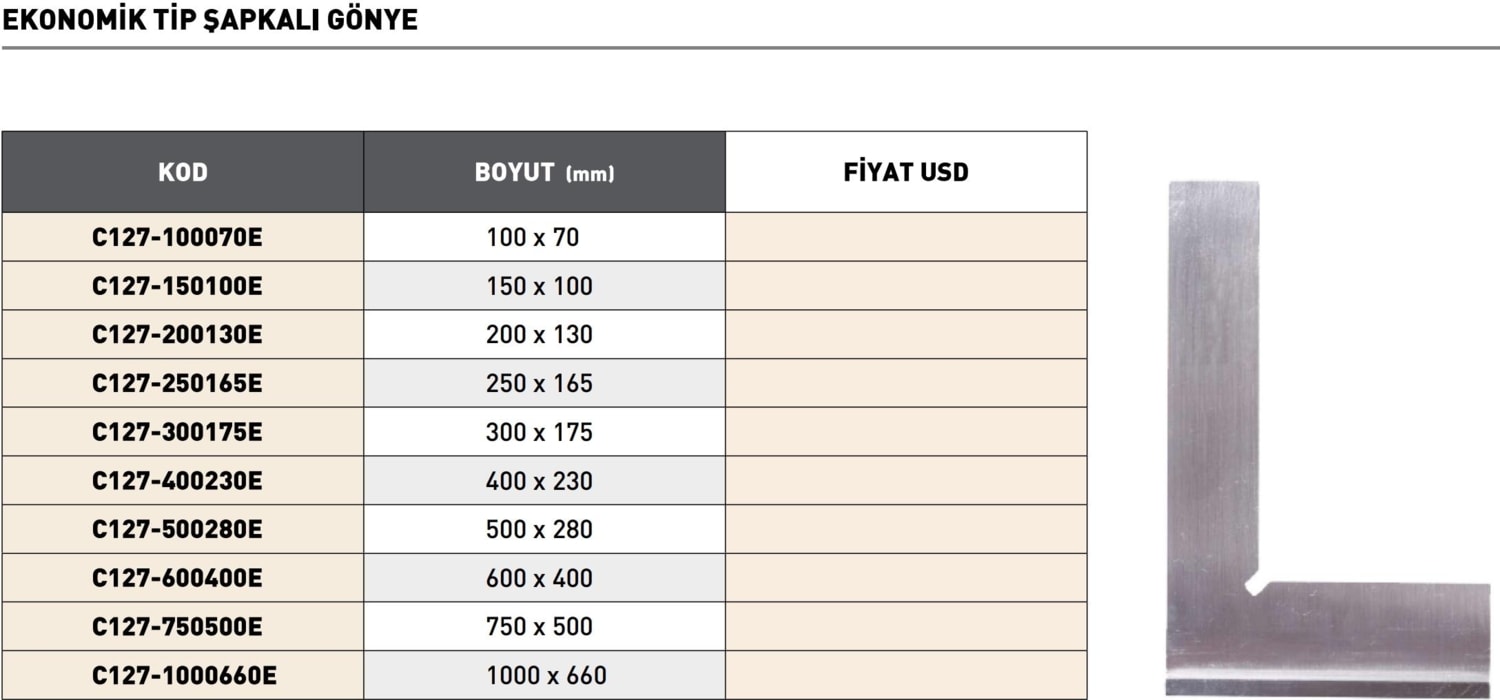Select product code C127-500280E
The height and width of the screenshot is (700, 1500).
click(x=177, y=529)
